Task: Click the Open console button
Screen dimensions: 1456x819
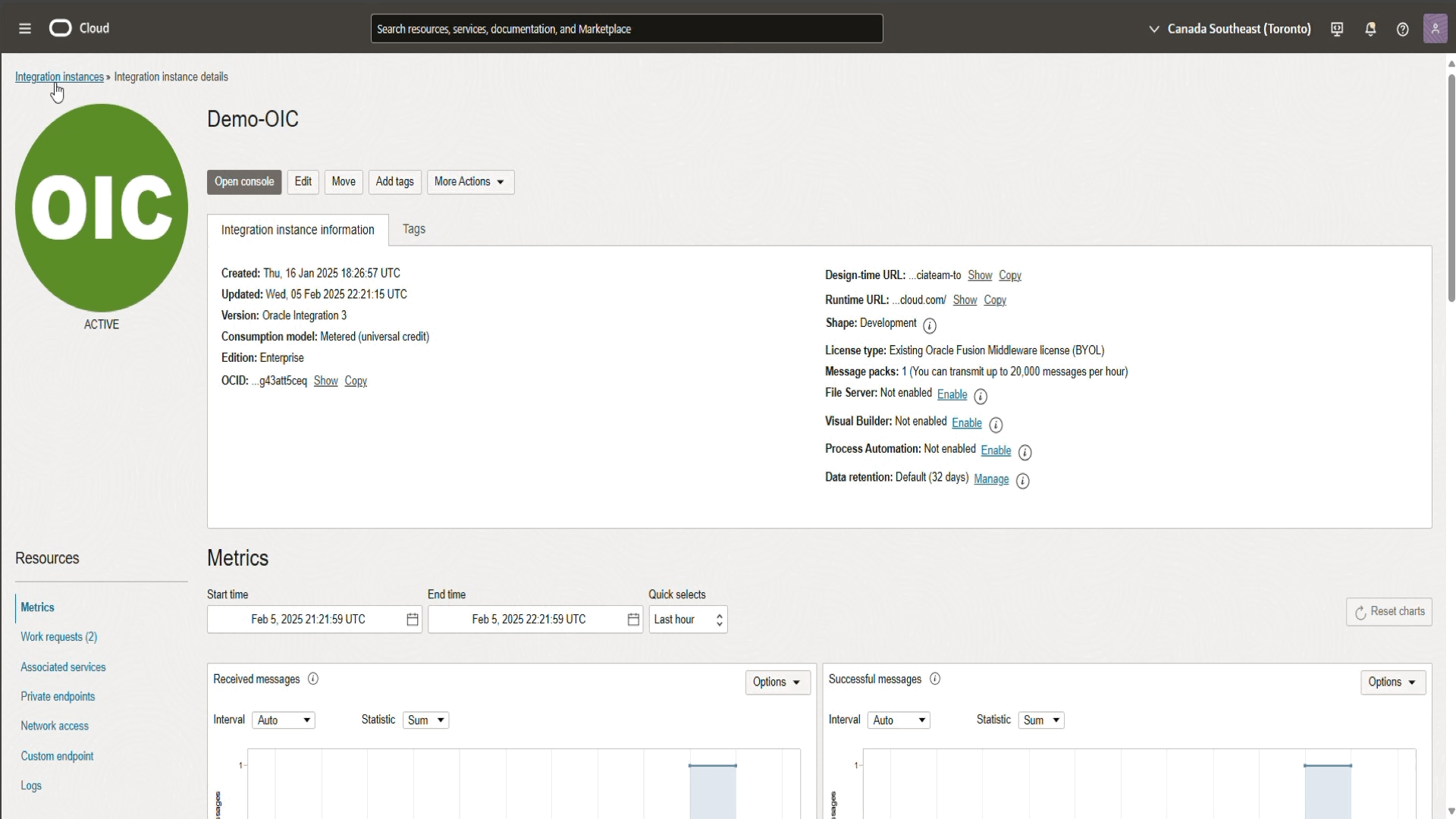Action: coord(244,182)
